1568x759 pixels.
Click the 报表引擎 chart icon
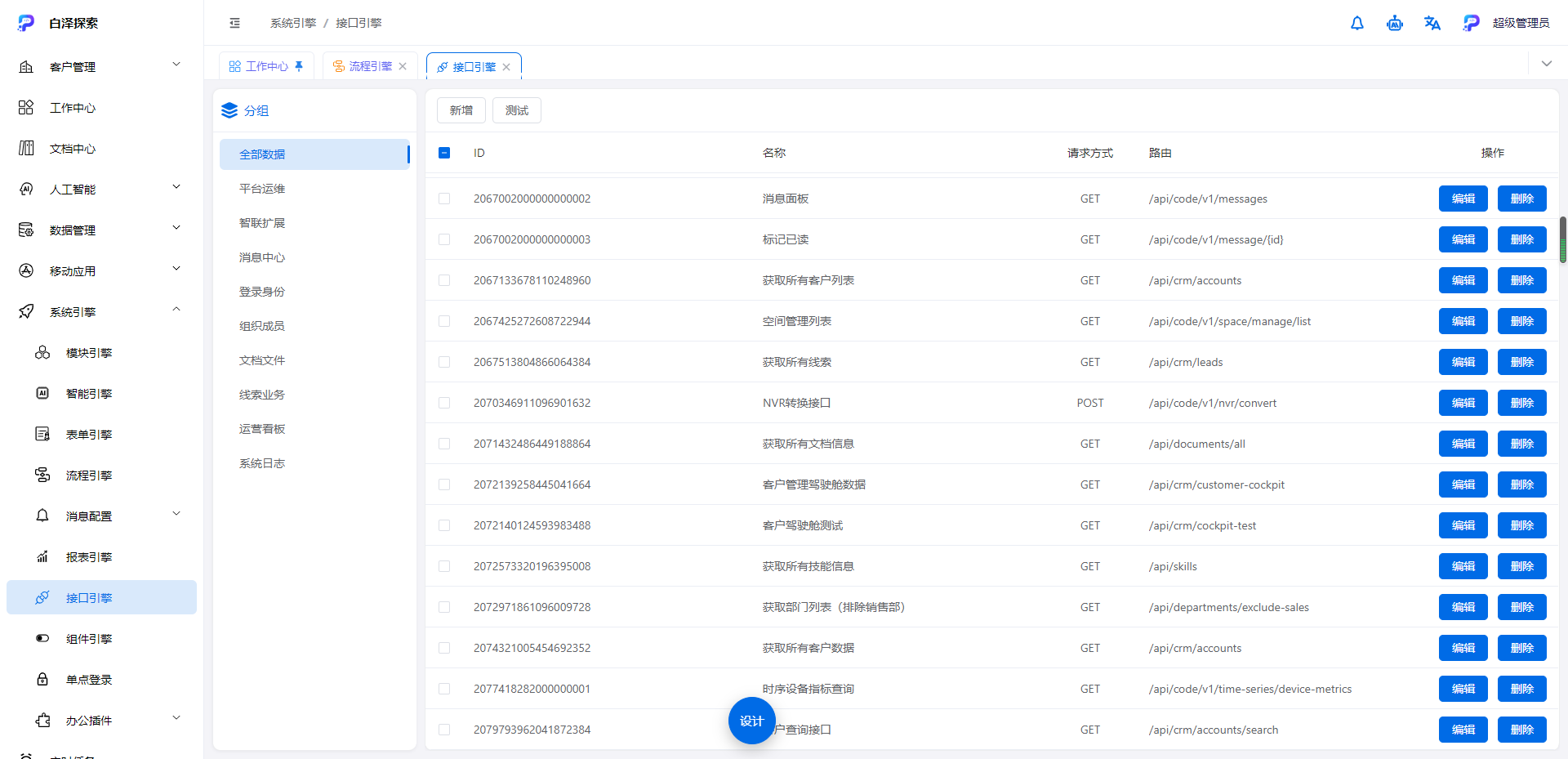coord(42,557)
